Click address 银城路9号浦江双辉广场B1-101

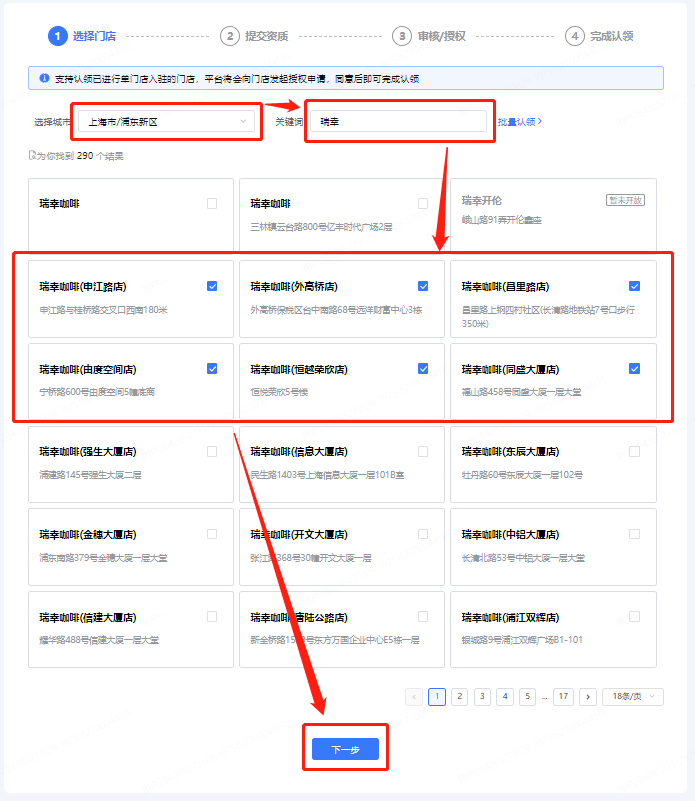pyautogui.click(x=522, y=640)
